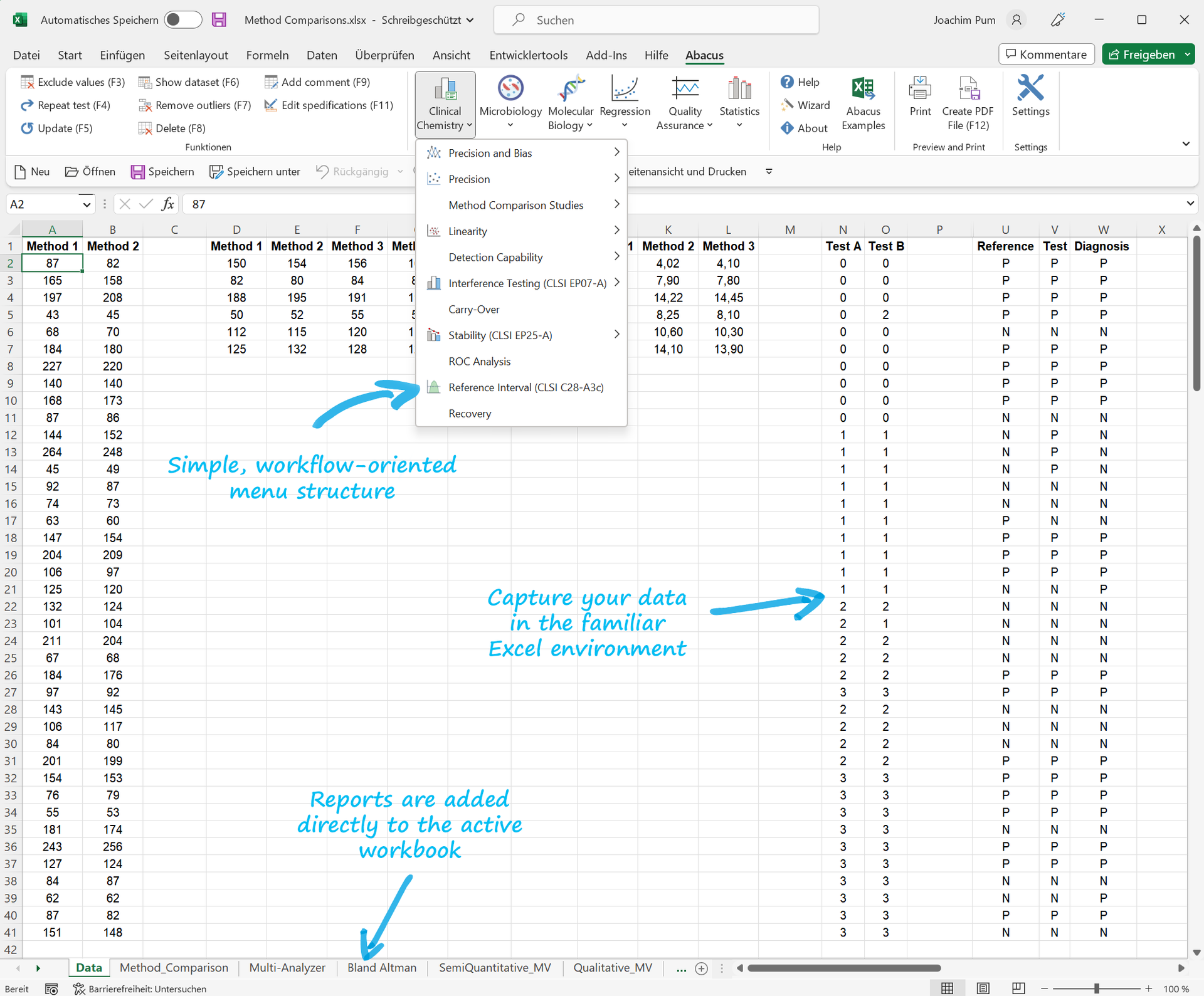Viewport: 1204px width, 996px height.
Task: Toggle Automatisches Speichern switch
Action: coord(182,20)
